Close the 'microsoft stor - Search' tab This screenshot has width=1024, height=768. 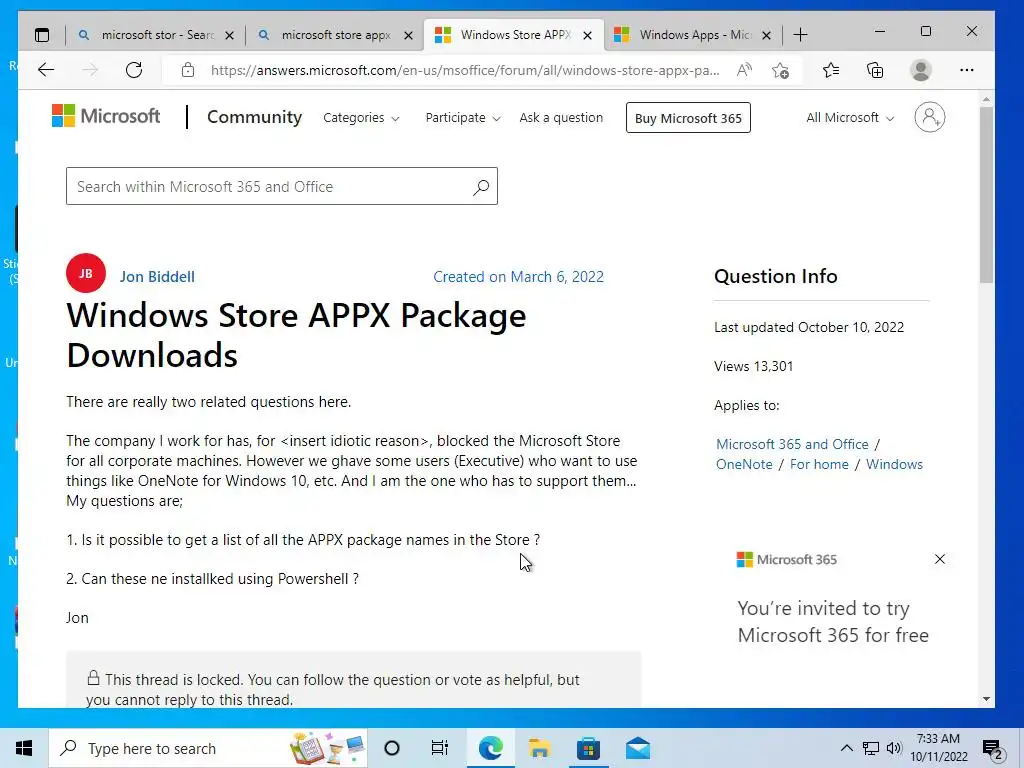[x=229, y=35]
